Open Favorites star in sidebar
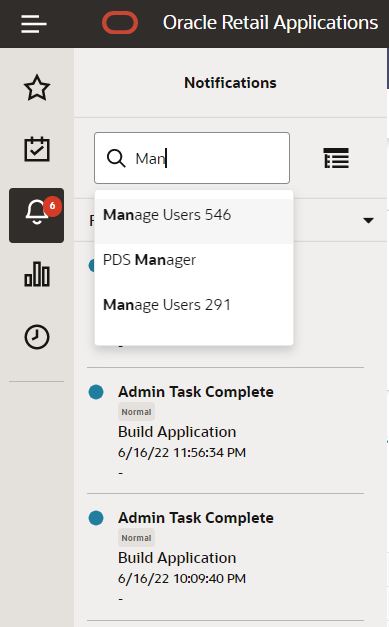 37,88
